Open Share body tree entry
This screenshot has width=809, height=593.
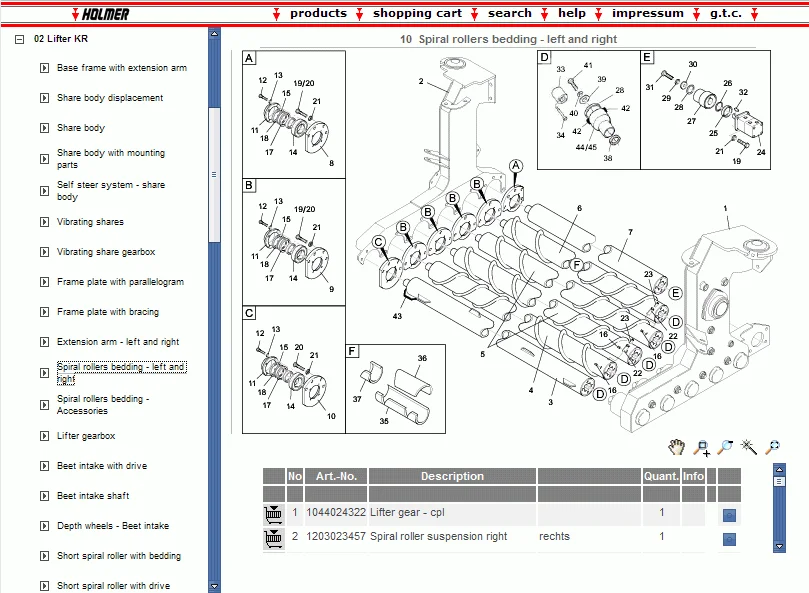tap(81, 127)
